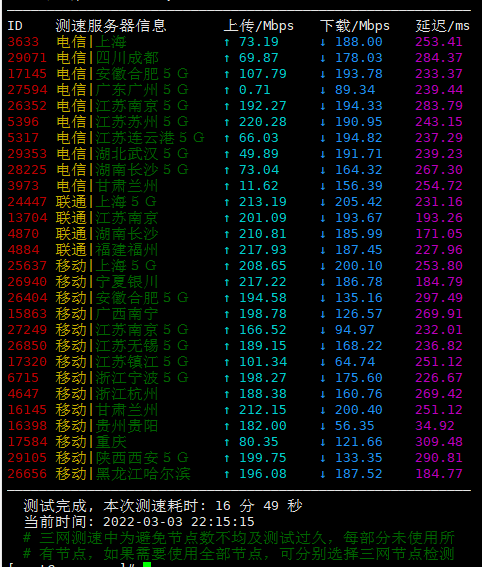Click the upload arrow beside 73.19
The image size is (482, 567).
(x=227, y=42)
